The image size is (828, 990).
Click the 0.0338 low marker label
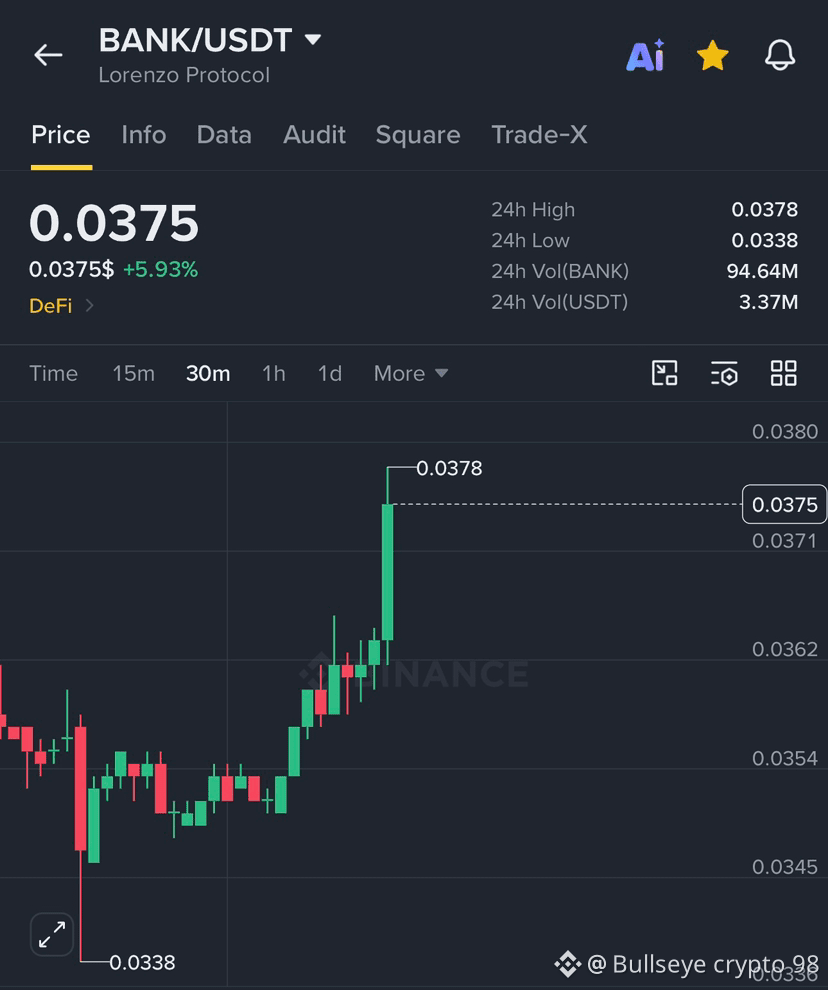pyautogui.click(x=142, y=963)
